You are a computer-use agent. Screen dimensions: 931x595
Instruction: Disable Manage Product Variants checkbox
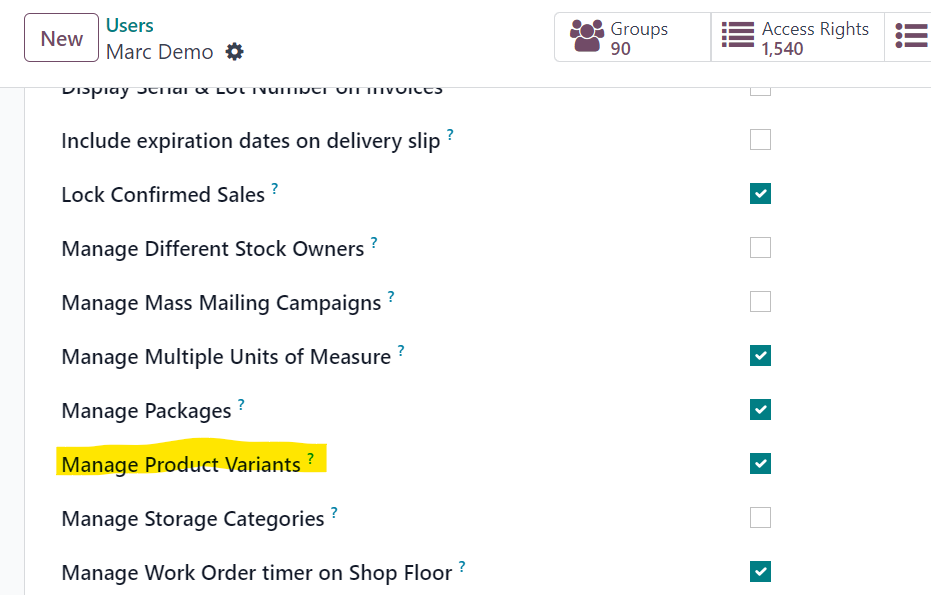(x=760, y=464)
